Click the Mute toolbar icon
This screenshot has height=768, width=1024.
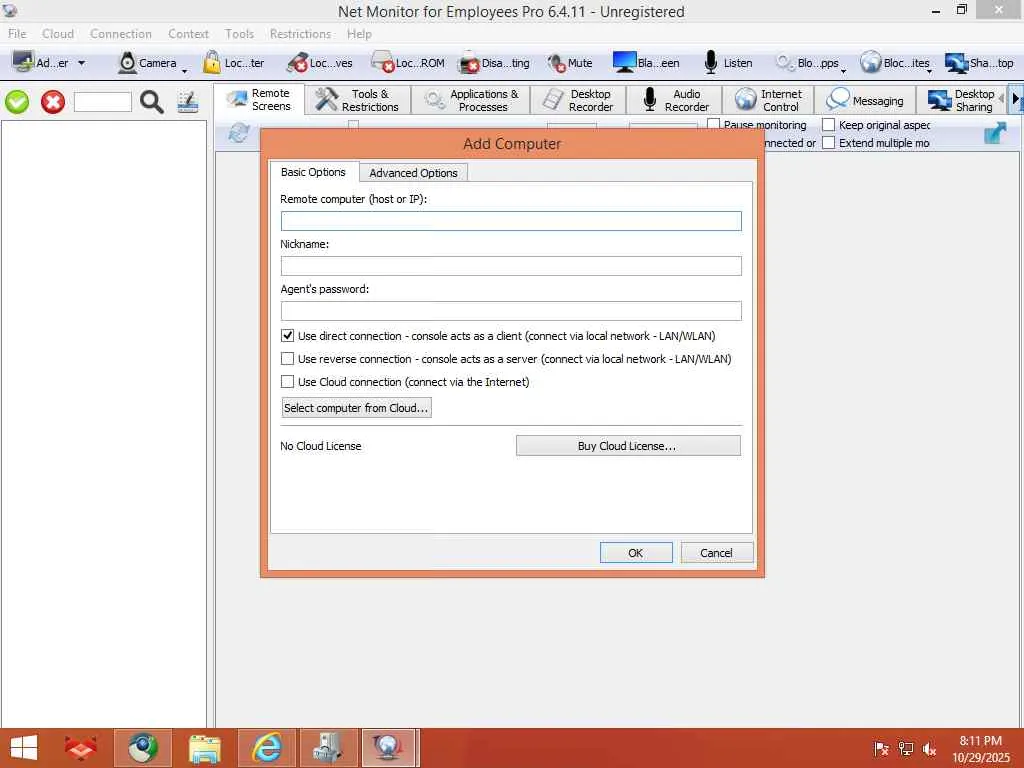coord(556,63)
